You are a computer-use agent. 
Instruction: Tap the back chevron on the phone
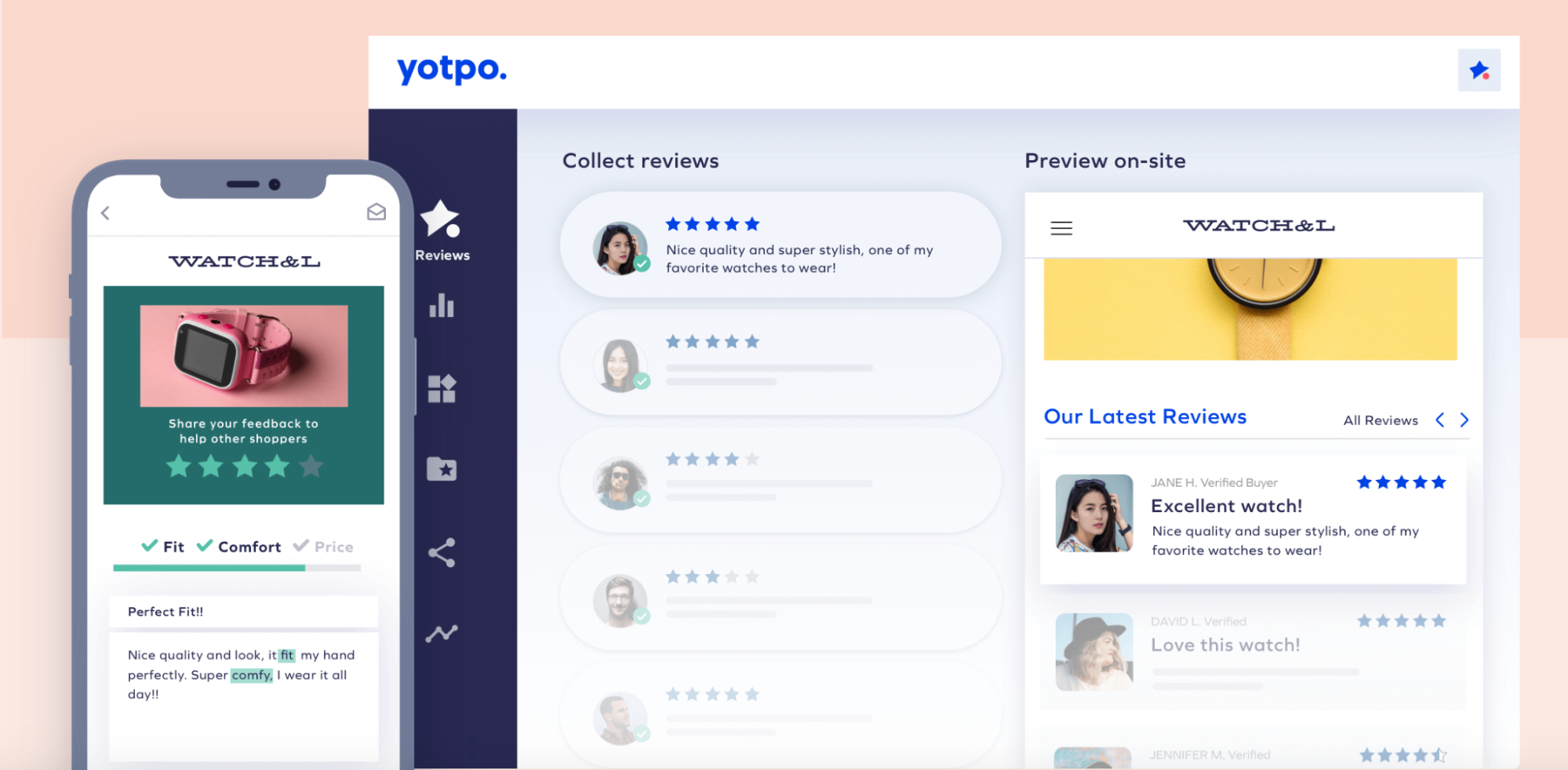(104, 212)
